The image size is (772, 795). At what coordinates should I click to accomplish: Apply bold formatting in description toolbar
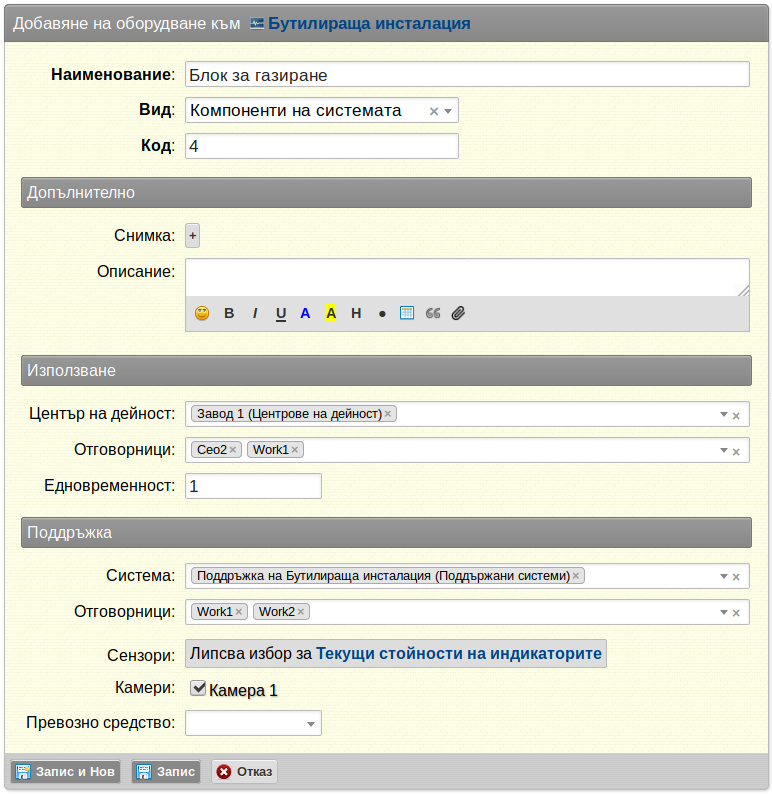tap(229, 313)
